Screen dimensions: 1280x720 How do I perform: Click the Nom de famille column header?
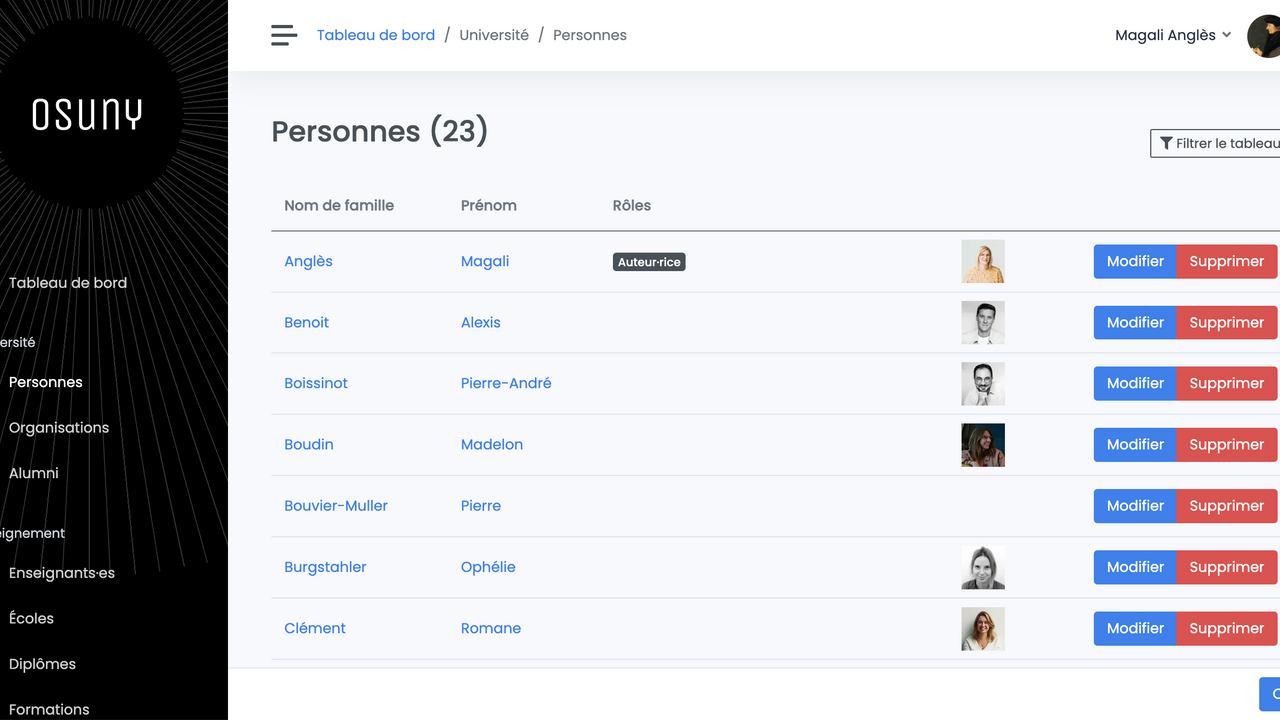[x=339, y=205]
